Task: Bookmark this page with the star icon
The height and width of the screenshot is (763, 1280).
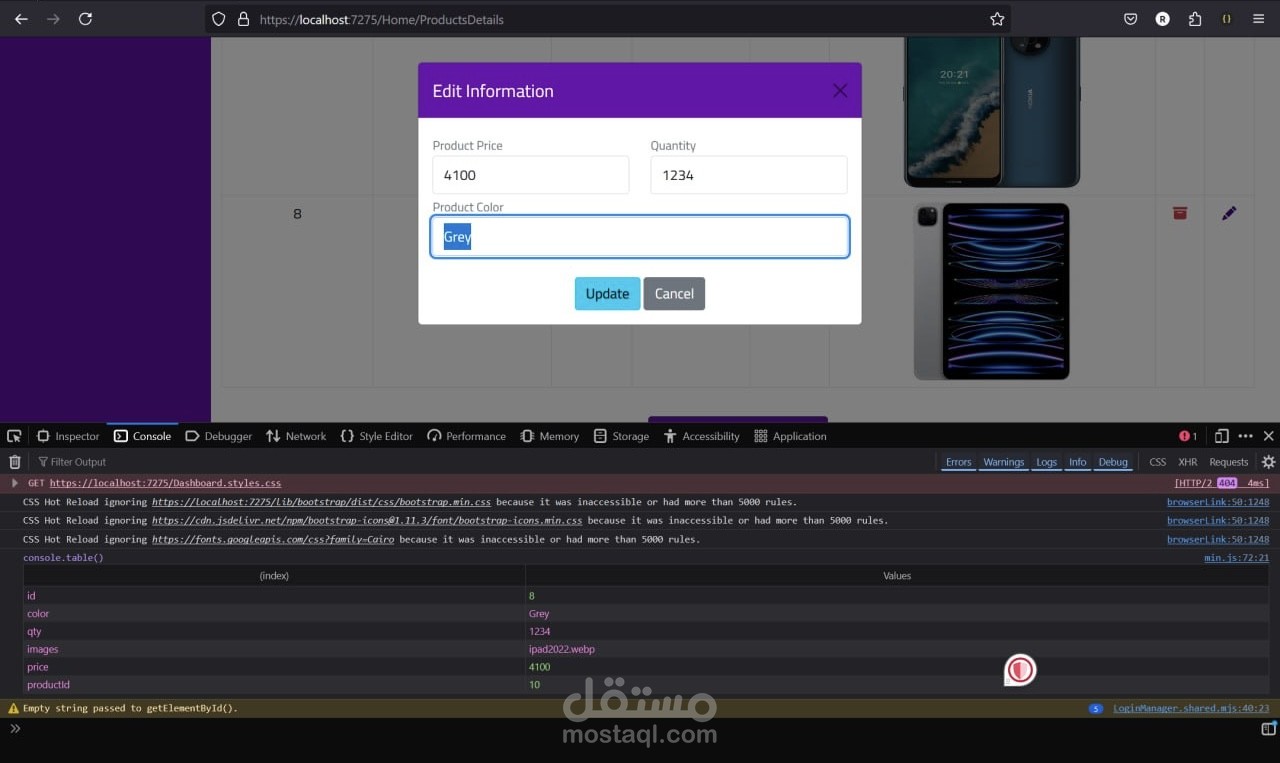Action: tap(997, 19)
